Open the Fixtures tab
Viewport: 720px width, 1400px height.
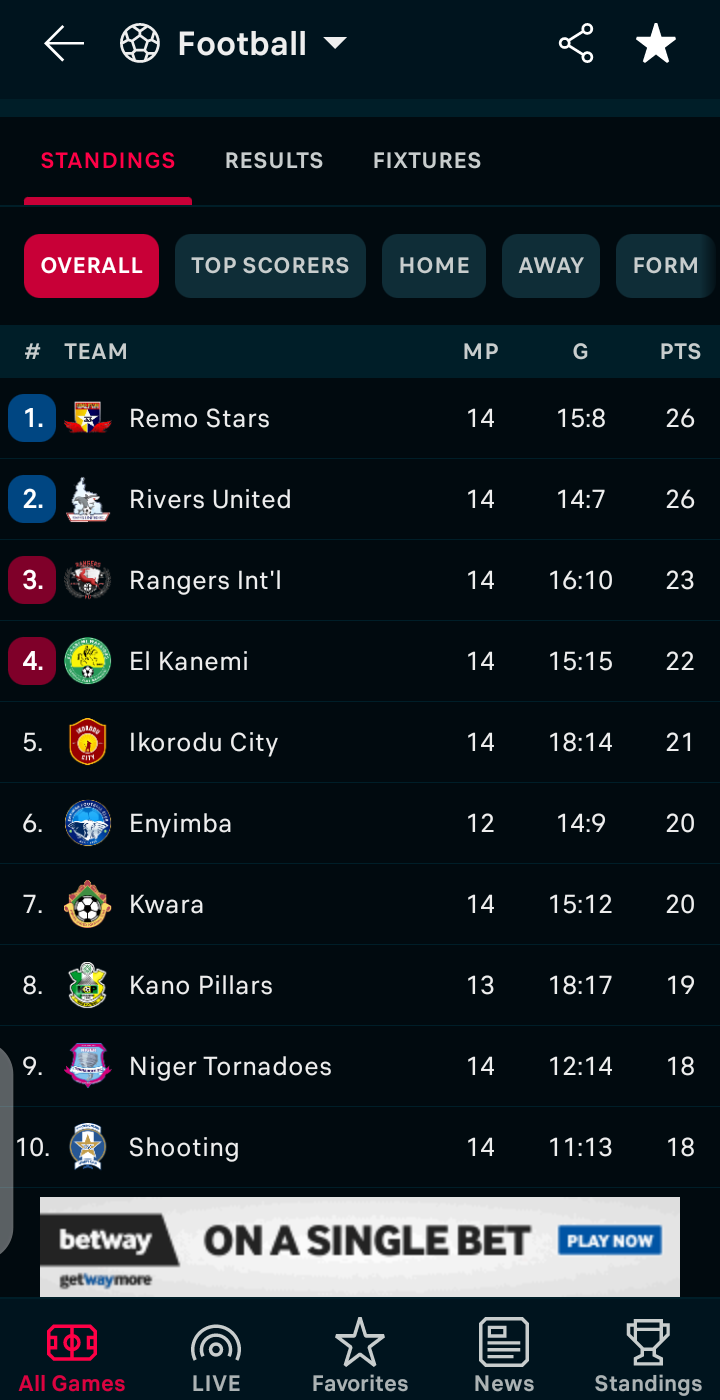[x=427, y=161]
